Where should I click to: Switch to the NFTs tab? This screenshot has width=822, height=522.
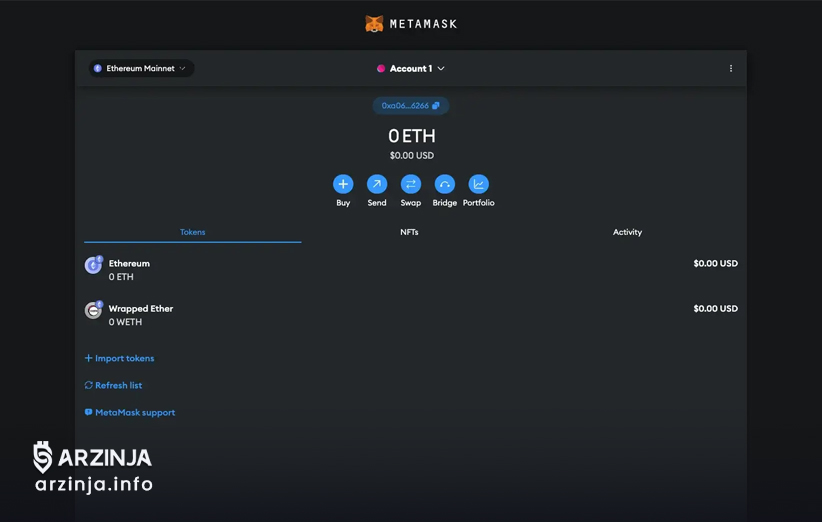pyautogui.click(x=409, y=232)
